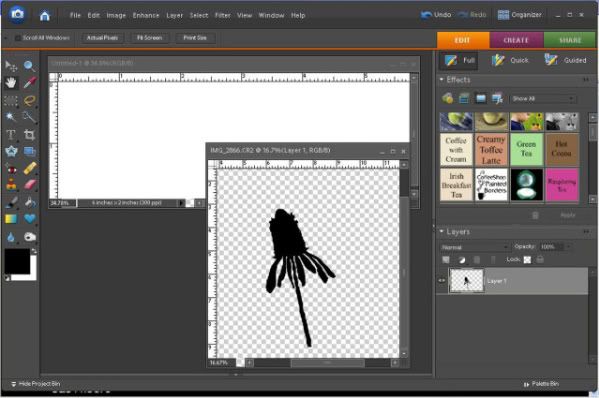
Task: Open Untitled-1 status bar info arrow
Action: pos(181,203)
